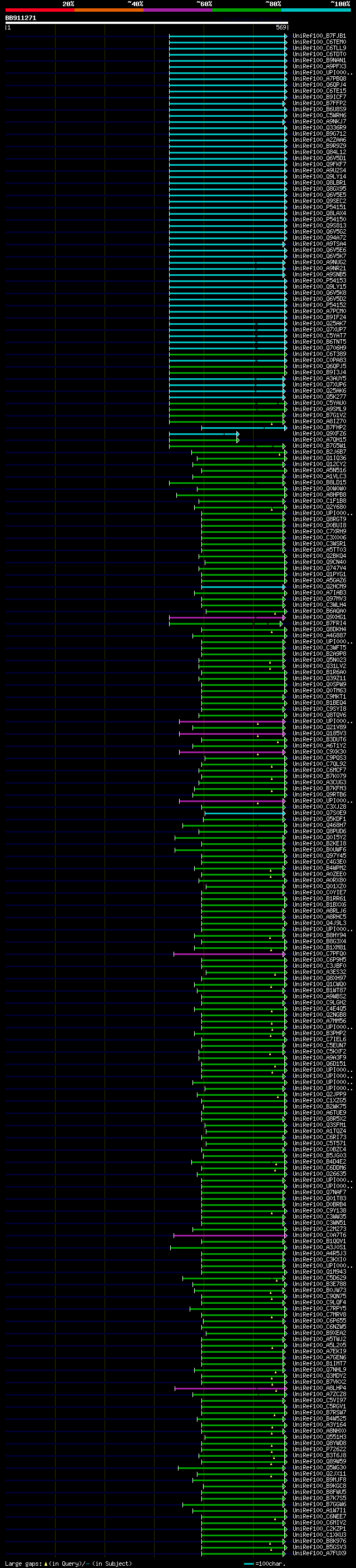This screenshot has height=1568, width=356.
Task: Click the purple alignment bar for A8LHP4
Action: (x=231, y=1388)
